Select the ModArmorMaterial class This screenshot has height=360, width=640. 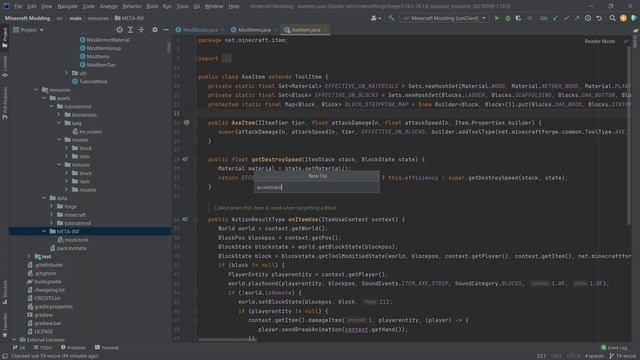click(104, 40)
